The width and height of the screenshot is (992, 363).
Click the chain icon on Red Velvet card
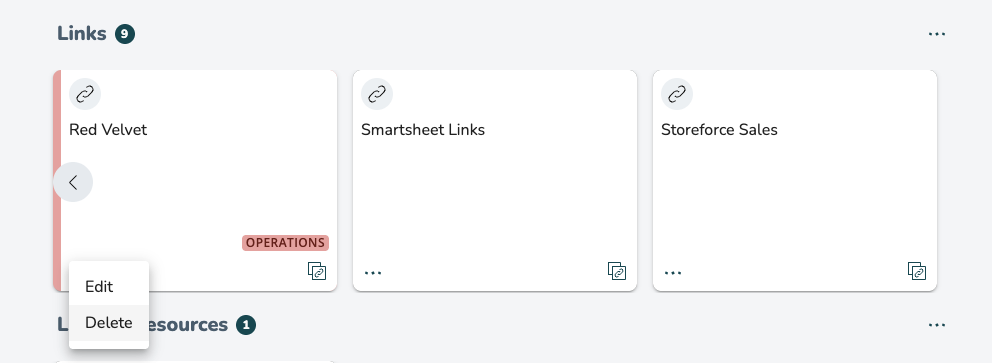coord(85,95)
